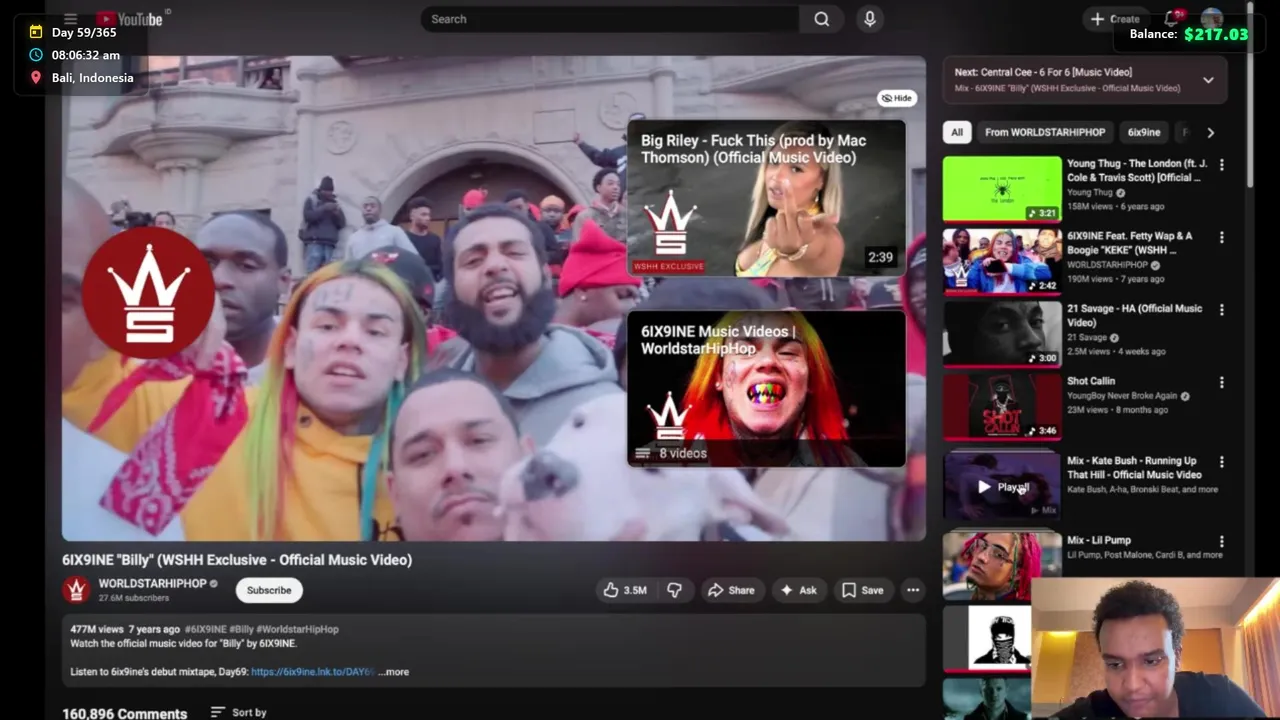Image resolution: width=1280 pixels, height=720 pixels.
Task: Open options for 21 Savage HA
Action: pyautogui.click(x=1221, y=310)
